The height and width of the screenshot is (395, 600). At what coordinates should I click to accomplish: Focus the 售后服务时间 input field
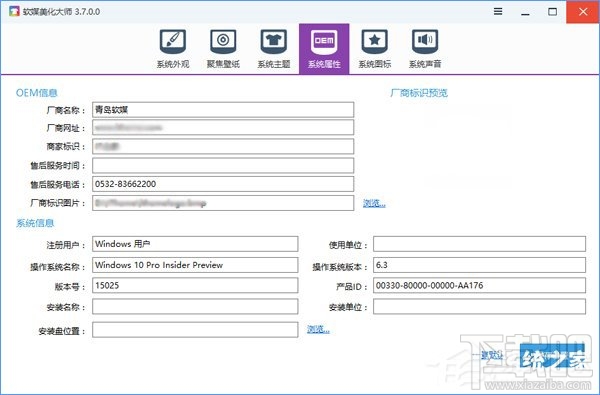(223, 165)
